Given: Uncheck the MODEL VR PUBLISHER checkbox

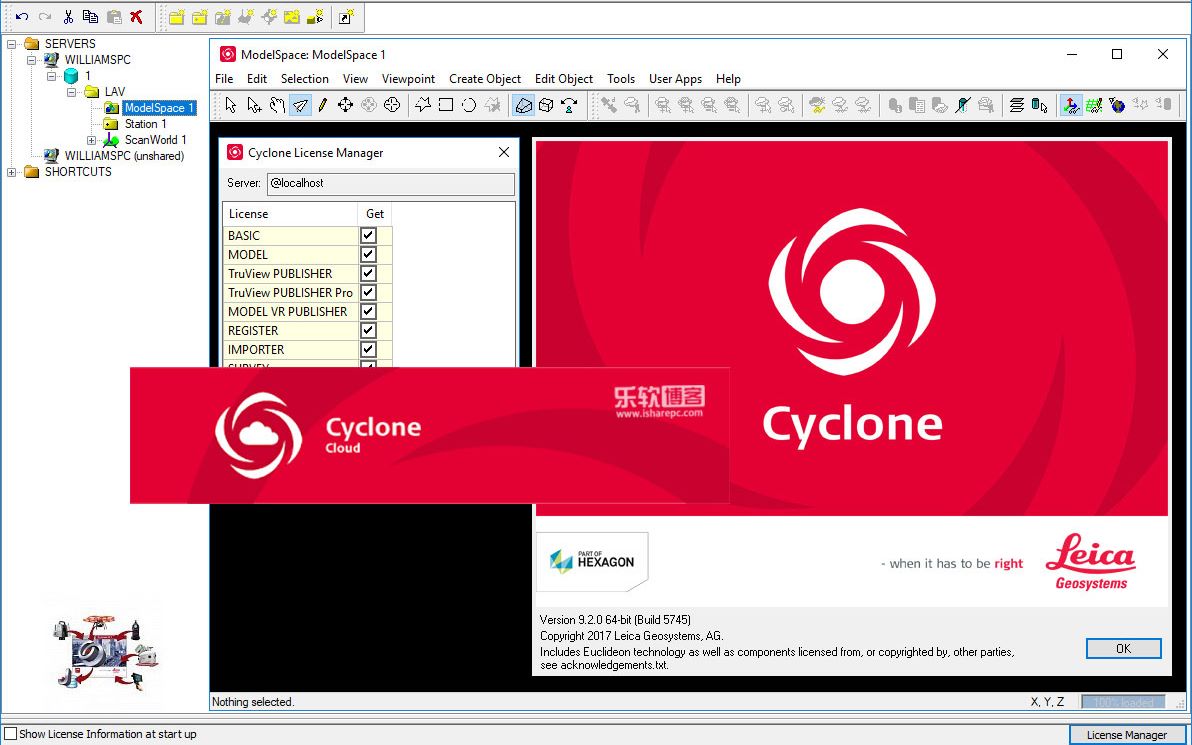Looking at the screenshot, I should pyautogui.click(x=368, y=312).
